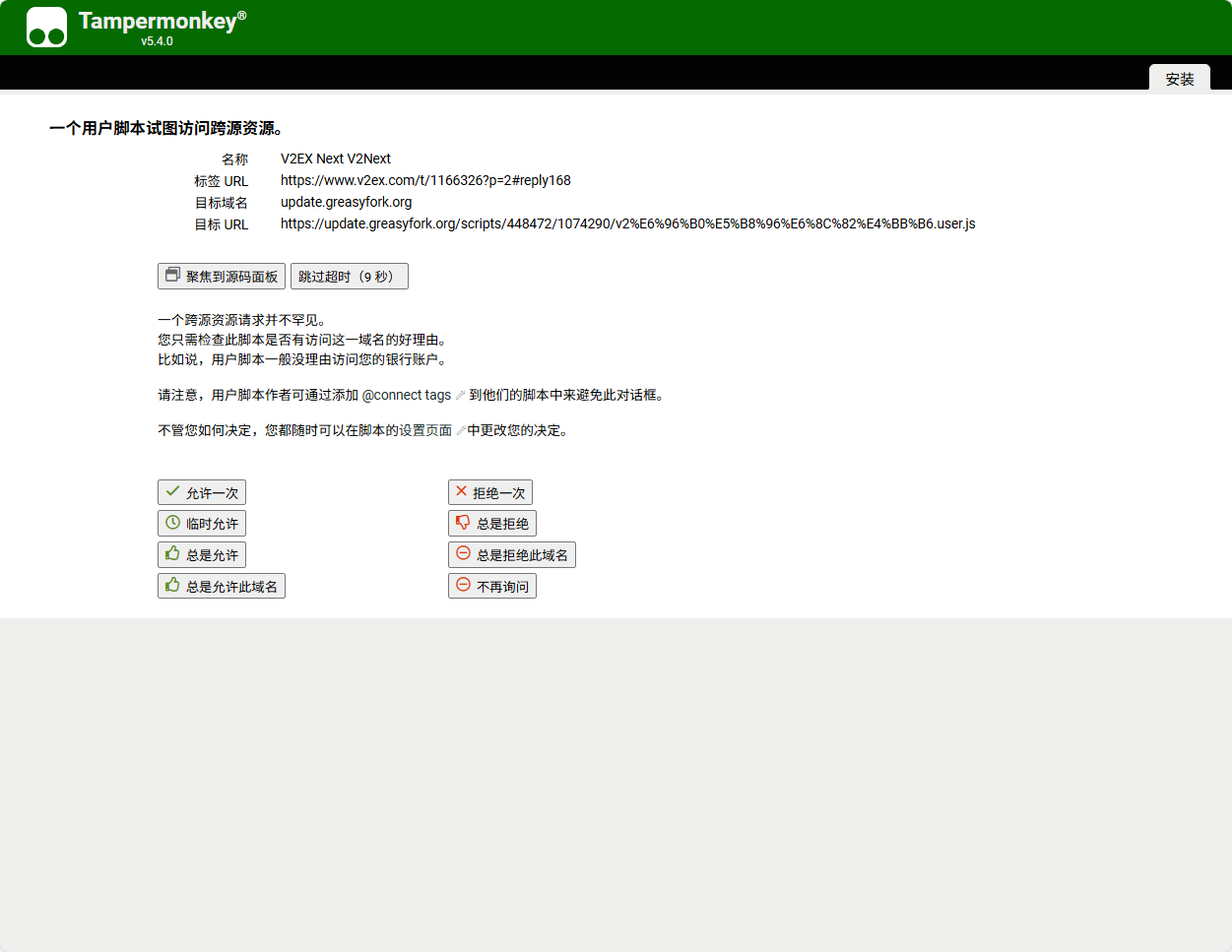Click the v2ex.com tab URL text
This screenshot has height=952, width=1232.
[425, 180]
